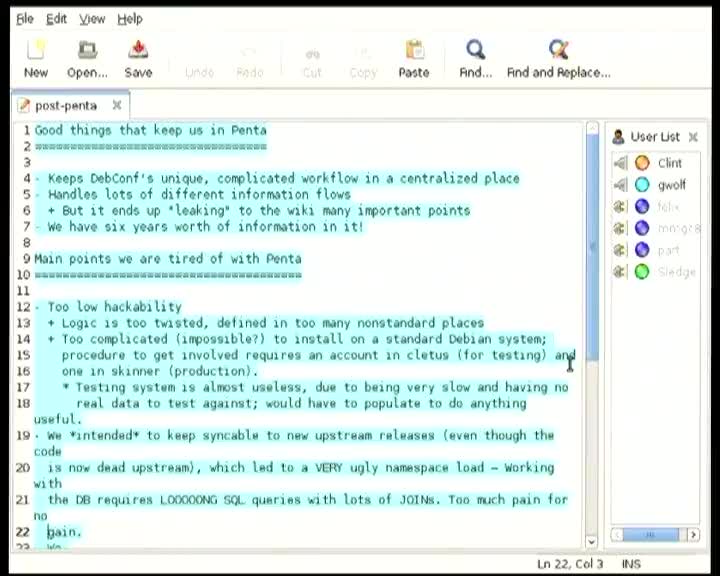Viewport: 720px width, 576px height.
Task: Open the File menu
Action: pyautogui.click(x=25, y=19)
